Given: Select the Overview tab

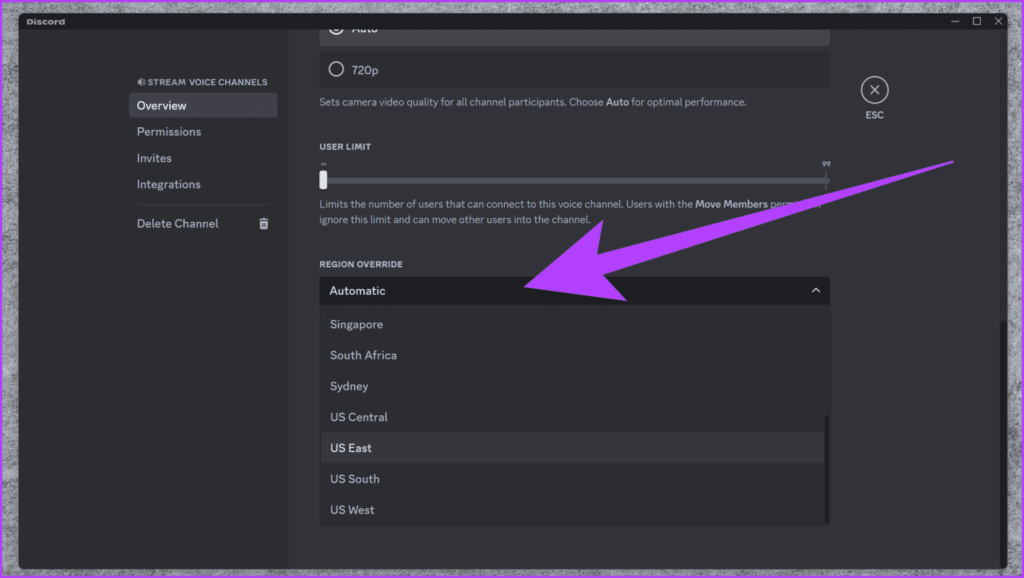Looking at the screenshot, I should click(161, 105).
